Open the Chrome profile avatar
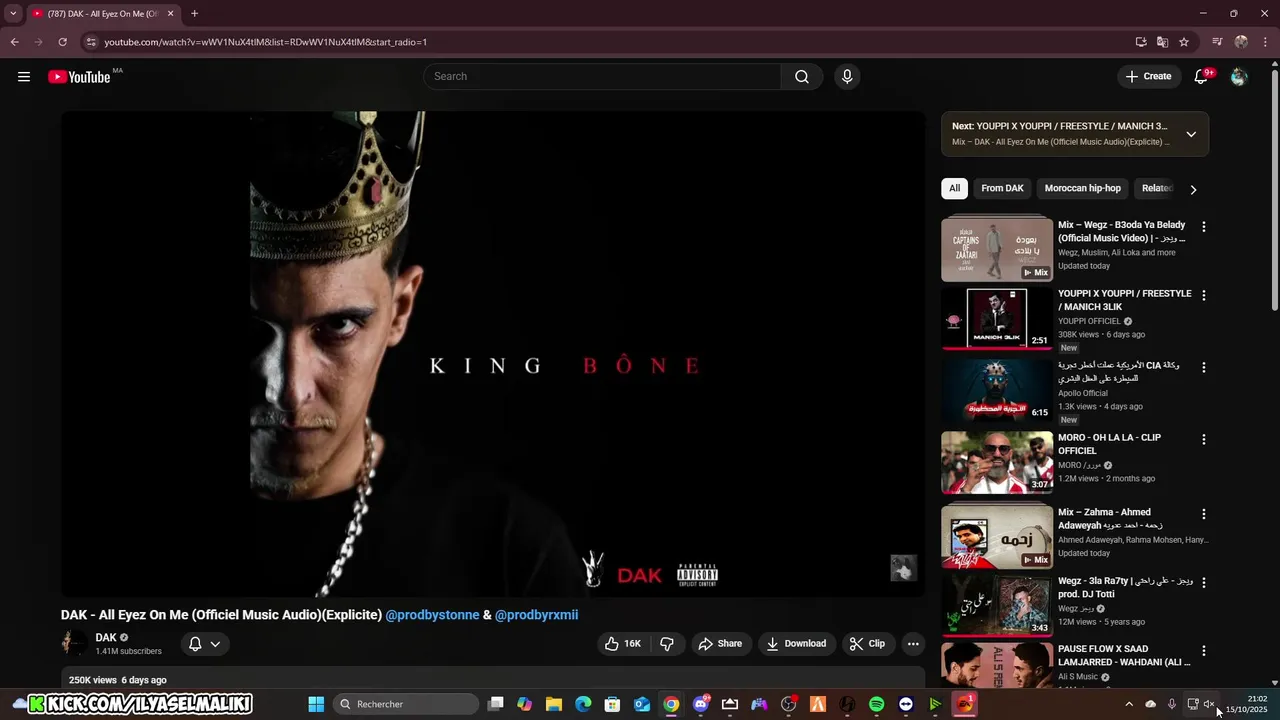The width and height of the screenshot is (1280, 720). click(x=1241, y=42)
